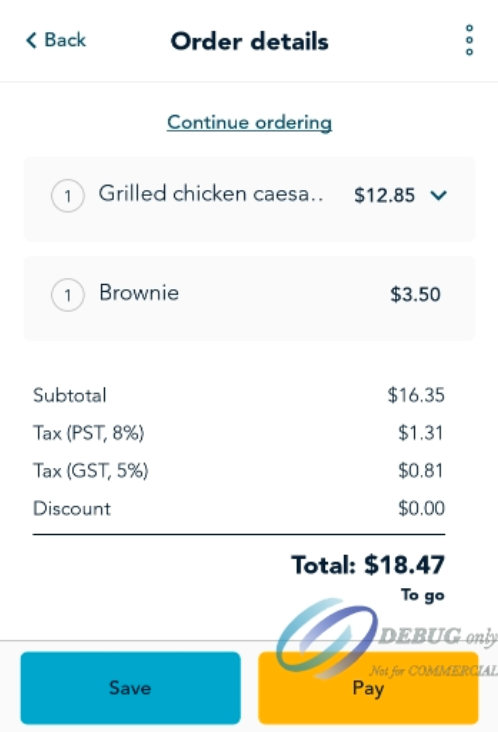Click the Subtotal line amount $16.35

coord(416,395)
